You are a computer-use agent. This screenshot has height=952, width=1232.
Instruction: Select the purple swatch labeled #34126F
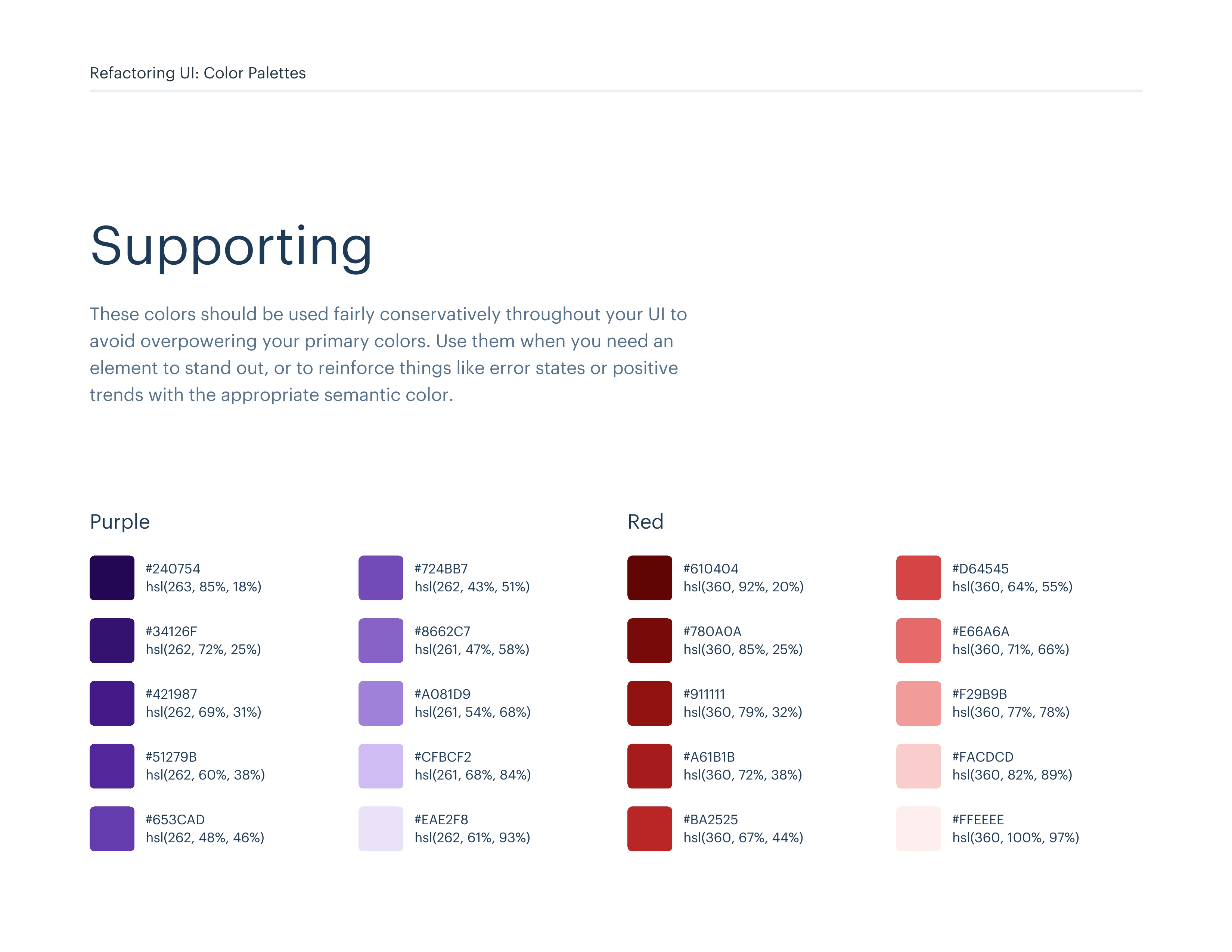(112, 640)
